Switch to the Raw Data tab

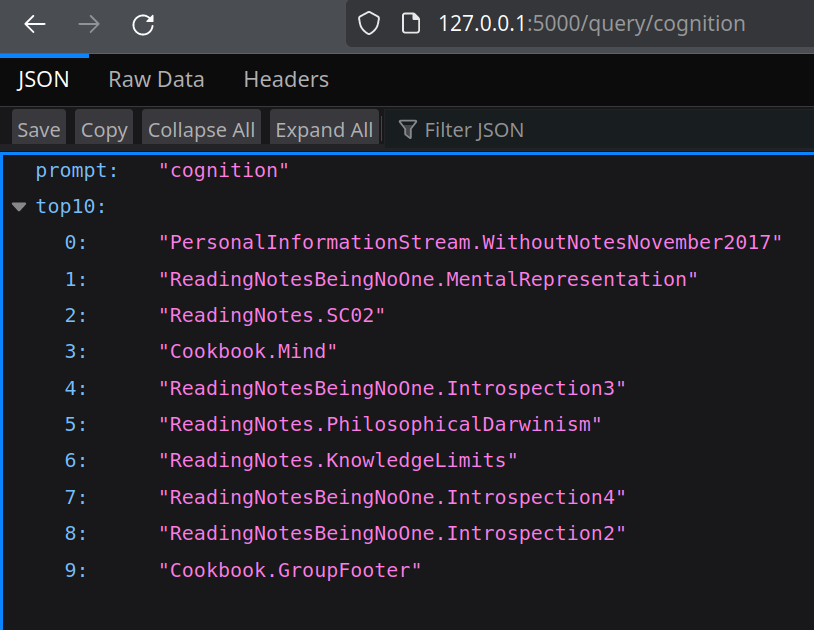click(x=156, y=79)
